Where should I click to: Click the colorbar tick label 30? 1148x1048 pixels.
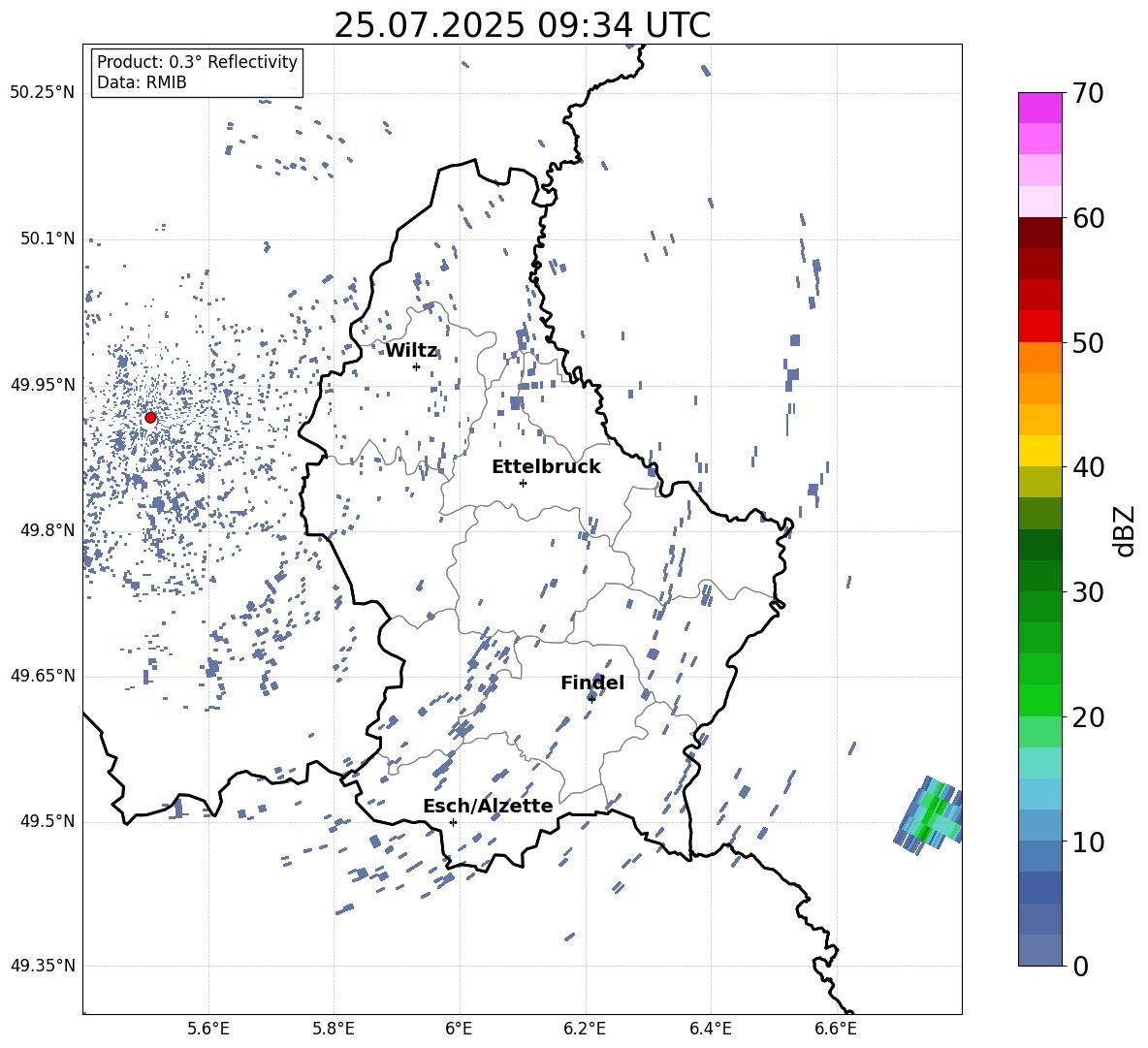tap(1089, 592)
